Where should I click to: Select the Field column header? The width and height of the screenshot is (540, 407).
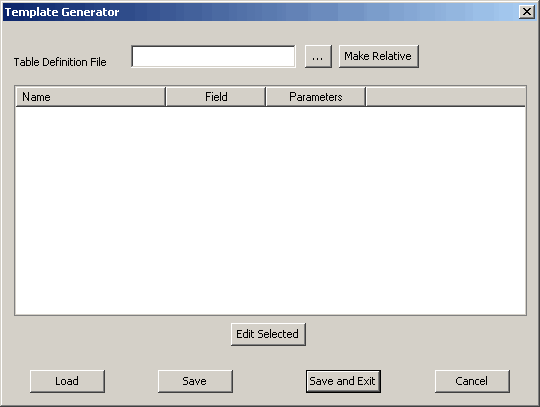point(216,97)
